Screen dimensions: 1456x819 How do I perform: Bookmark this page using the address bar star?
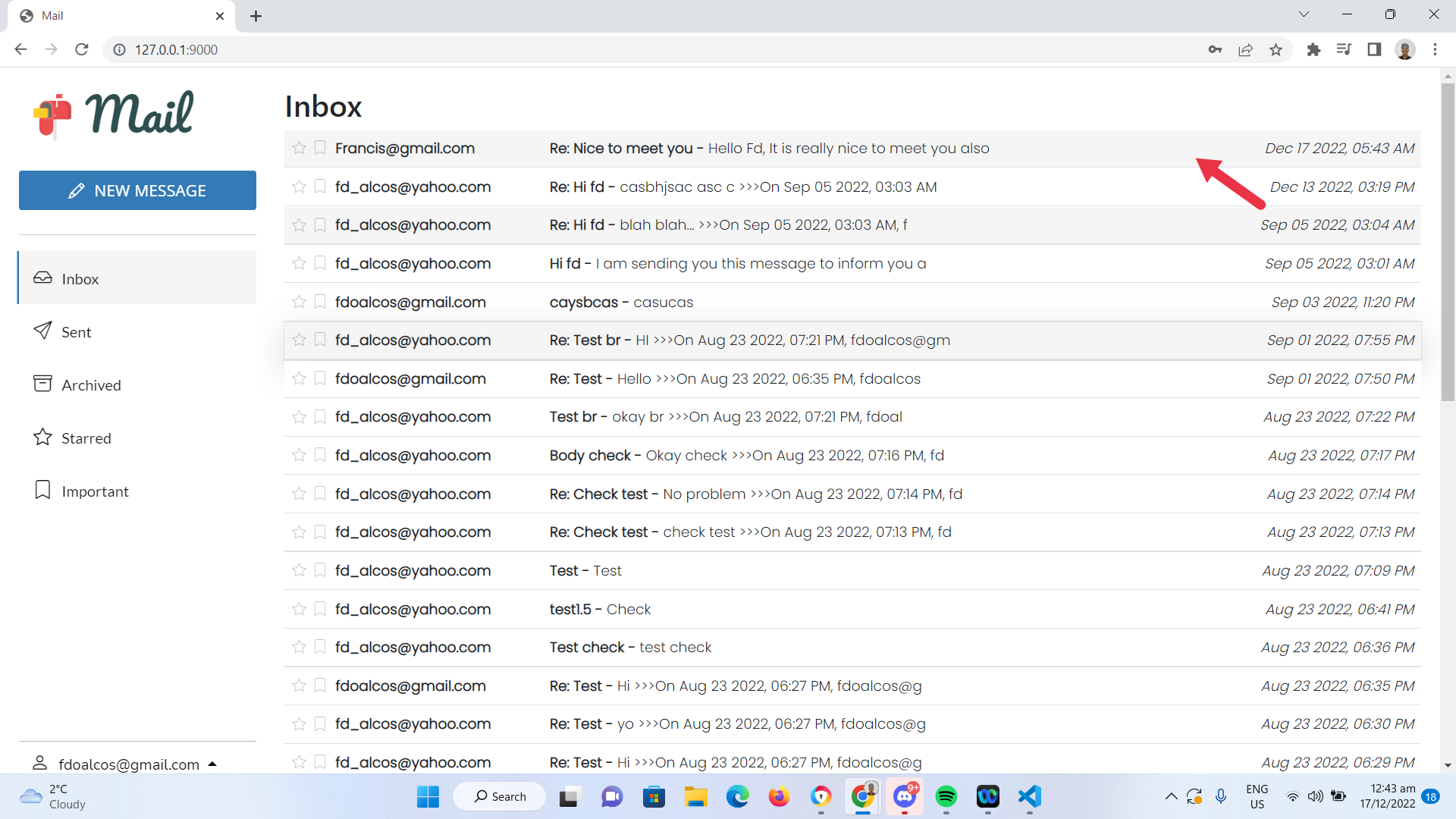coord(1276,49)
